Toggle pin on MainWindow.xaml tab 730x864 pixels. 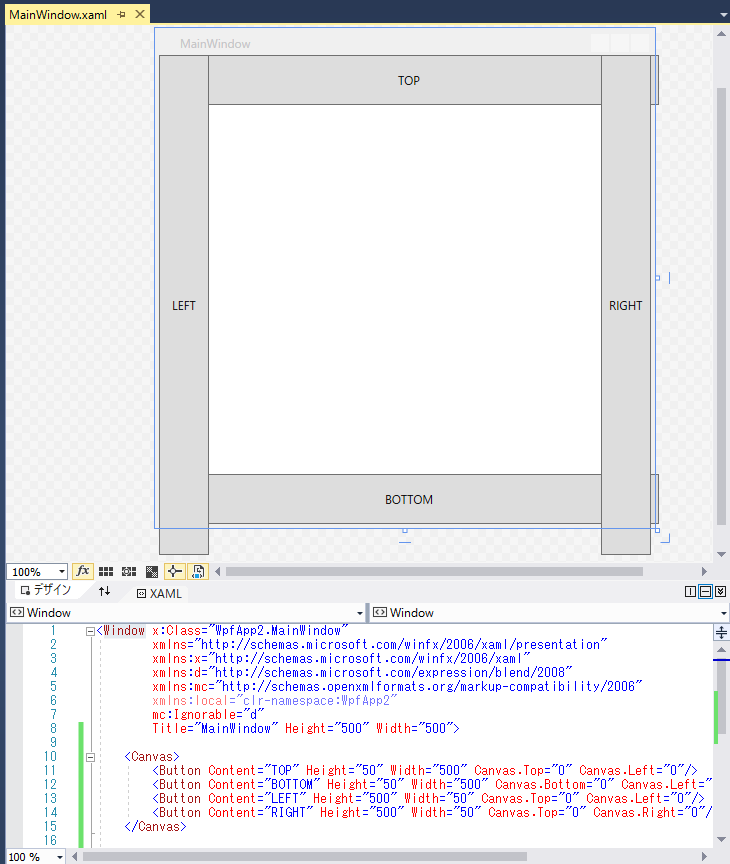tap(122, 15)
